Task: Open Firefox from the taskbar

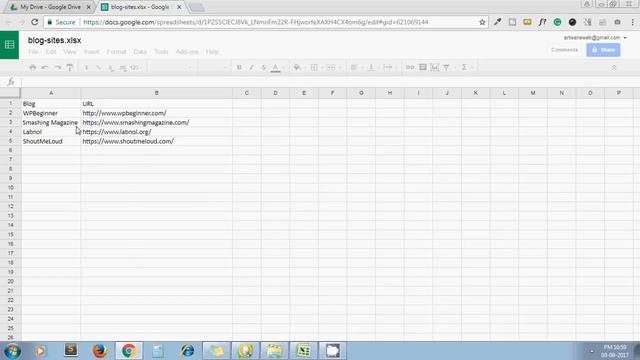Action: click(x=100, y=351)
